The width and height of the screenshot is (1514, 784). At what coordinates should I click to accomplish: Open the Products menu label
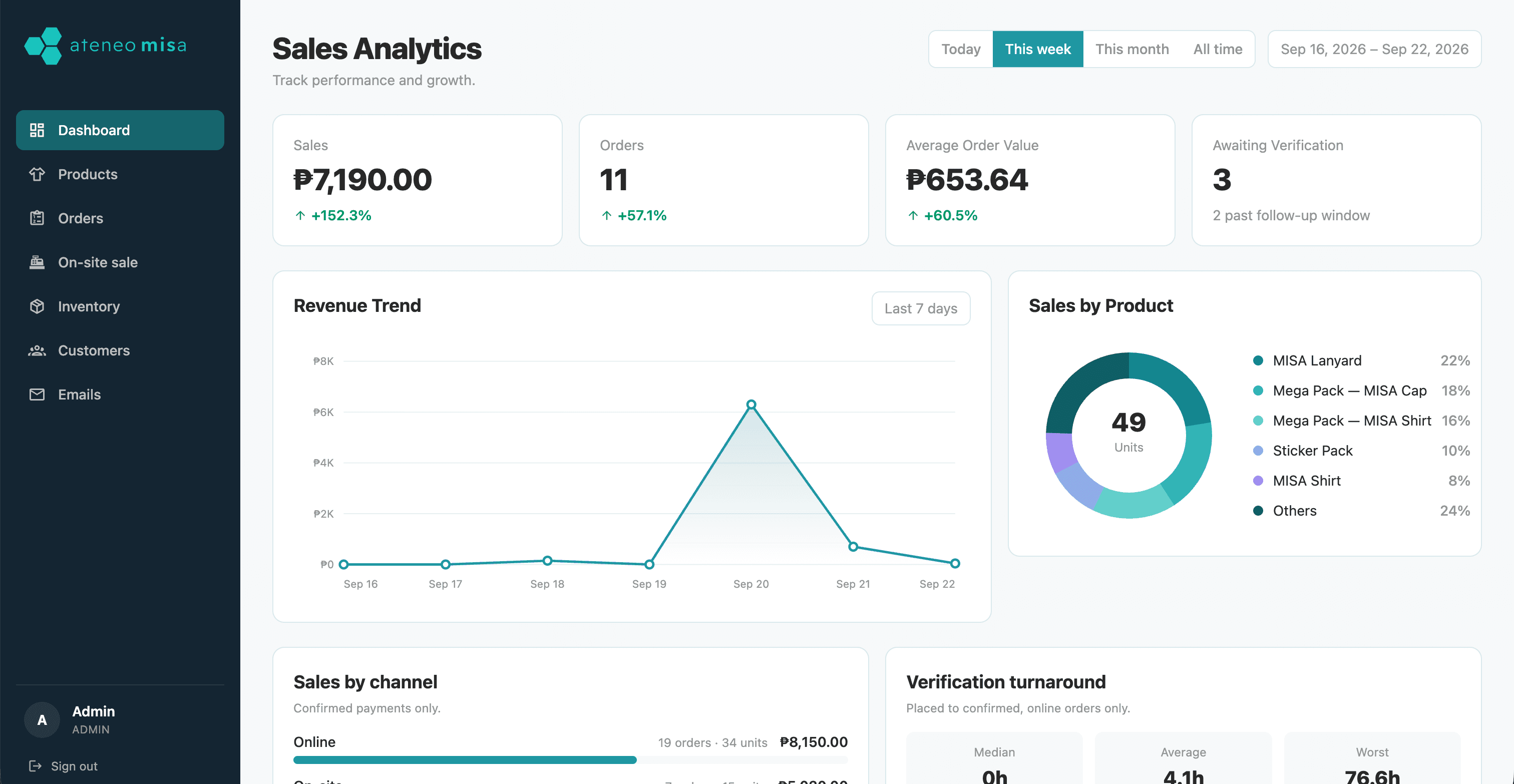[88, 174]
